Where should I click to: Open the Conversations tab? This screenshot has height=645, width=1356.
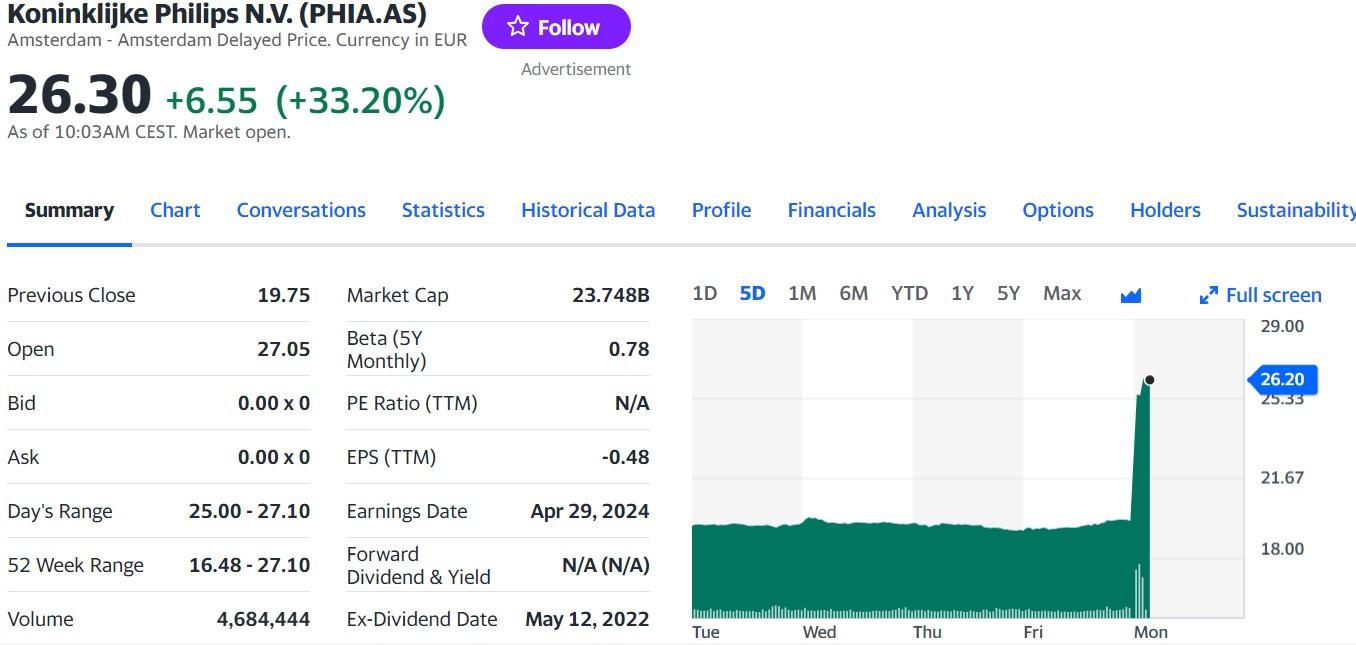pos(301,210)
